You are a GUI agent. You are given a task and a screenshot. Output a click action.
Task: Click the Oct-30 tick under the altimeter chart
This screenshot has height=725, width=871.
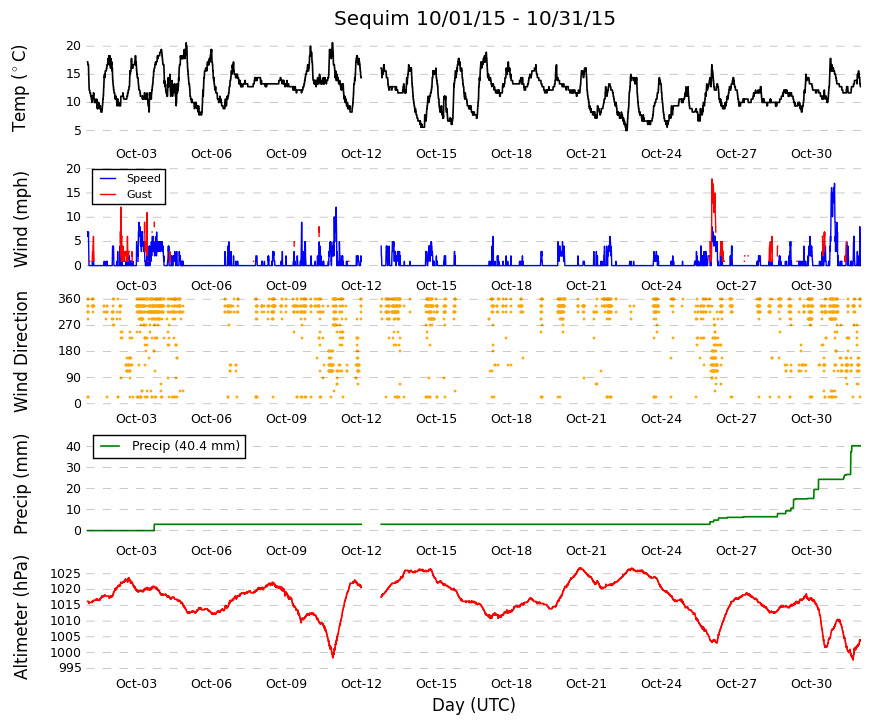[x=811, y=684]
